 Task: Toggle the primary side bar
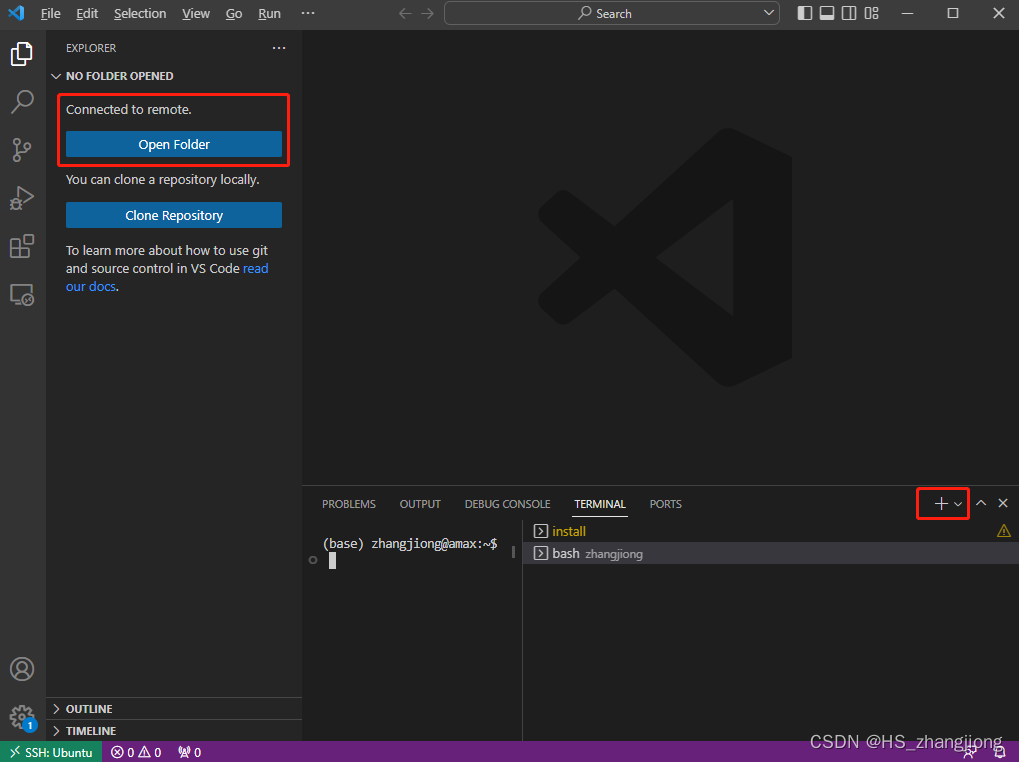pos(805,13)
